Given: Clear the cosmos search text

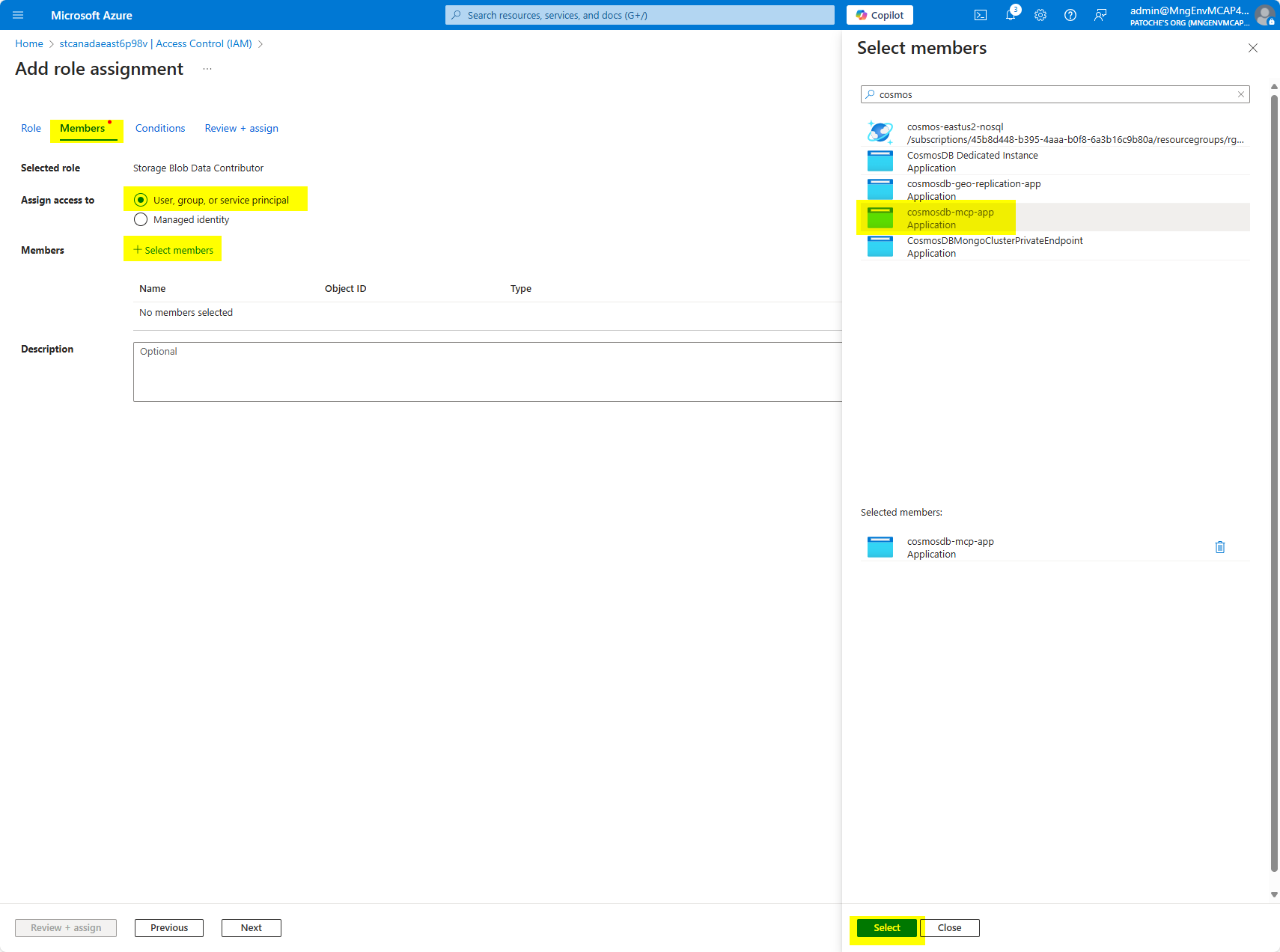Looking at the screenshot, I should click(1240, 94).
